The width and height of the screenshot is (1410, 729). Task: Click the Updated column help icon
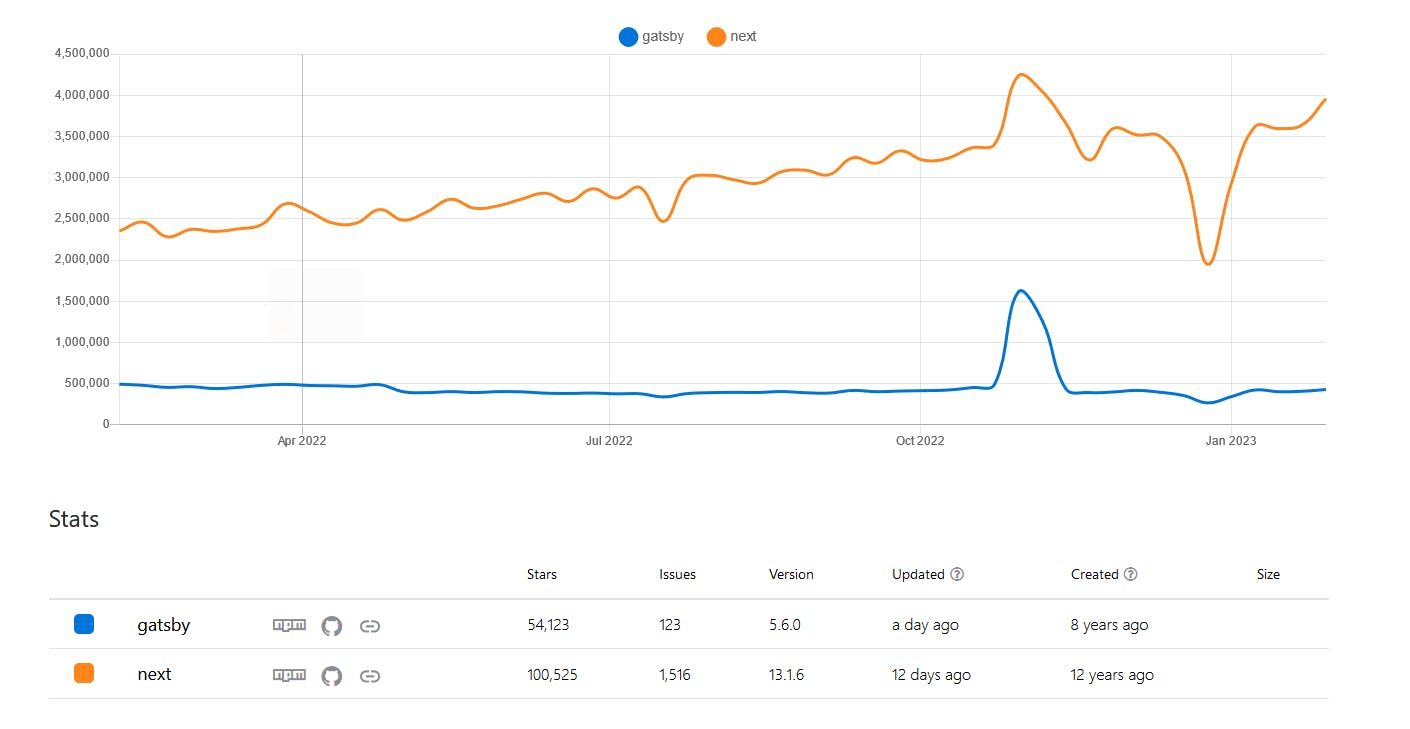(x=957, y=574)
